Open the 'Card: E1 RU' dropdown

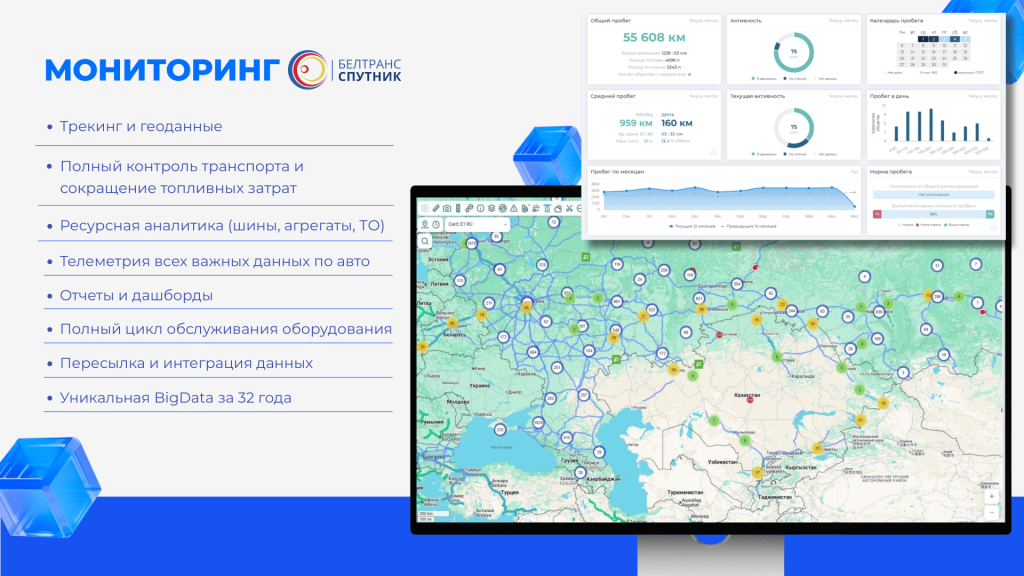(477, 224)
